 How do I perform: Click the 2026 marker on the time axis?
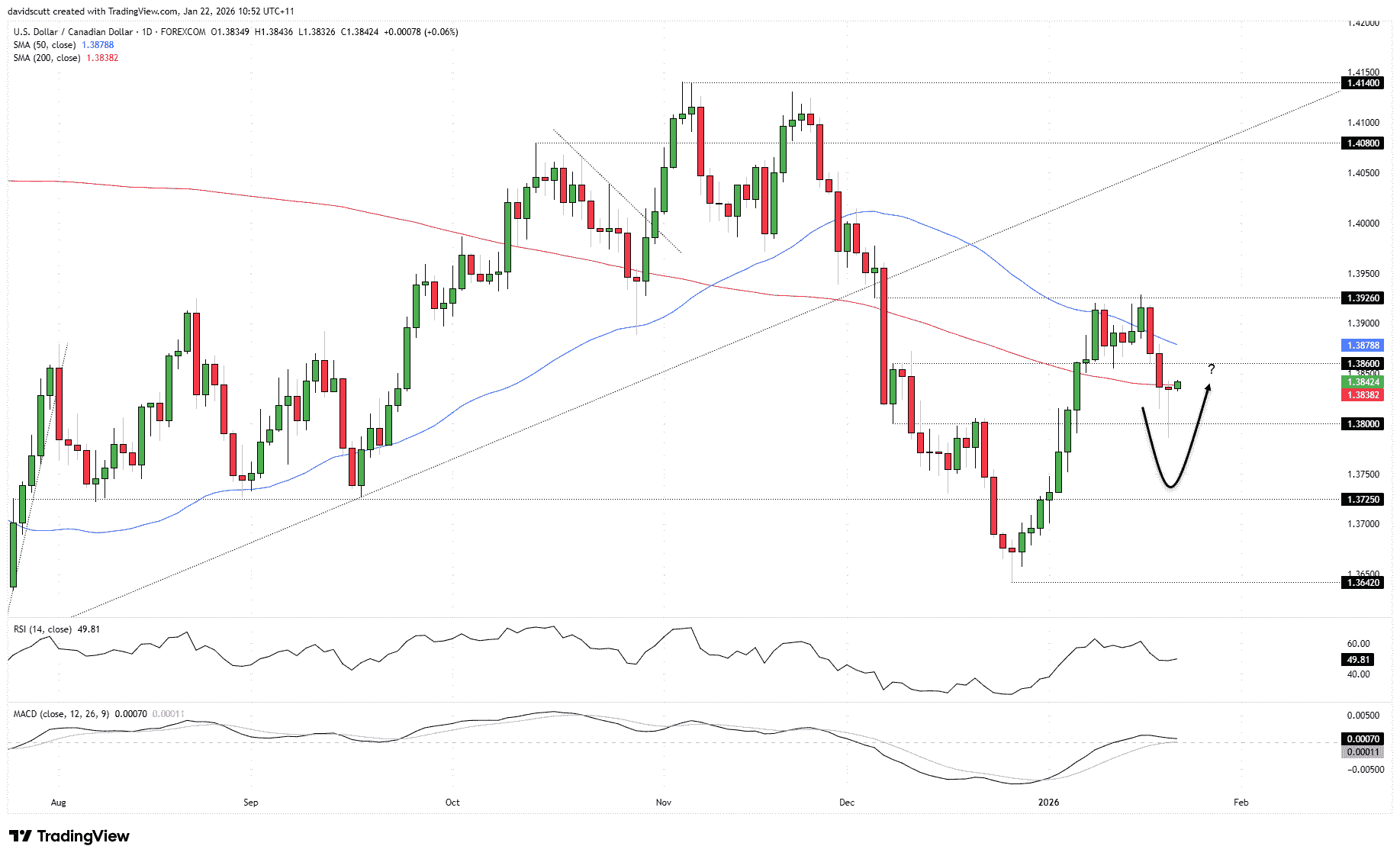(1048, 803)
